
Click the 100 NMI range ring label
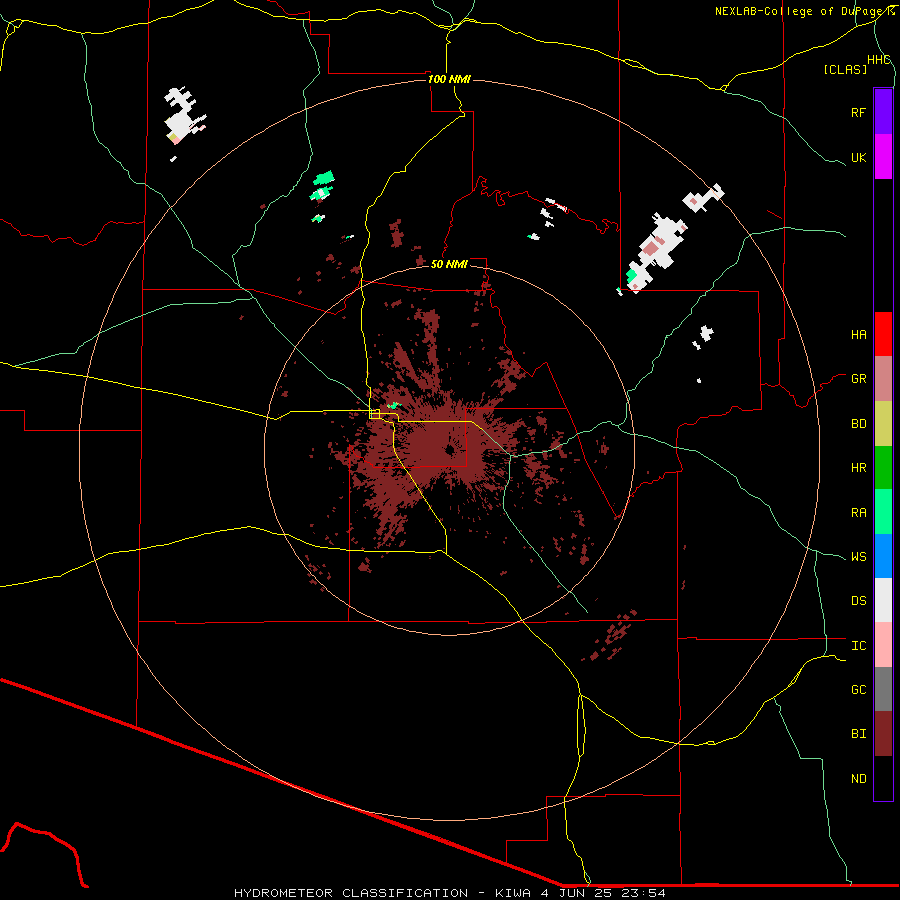coord(449,79)
